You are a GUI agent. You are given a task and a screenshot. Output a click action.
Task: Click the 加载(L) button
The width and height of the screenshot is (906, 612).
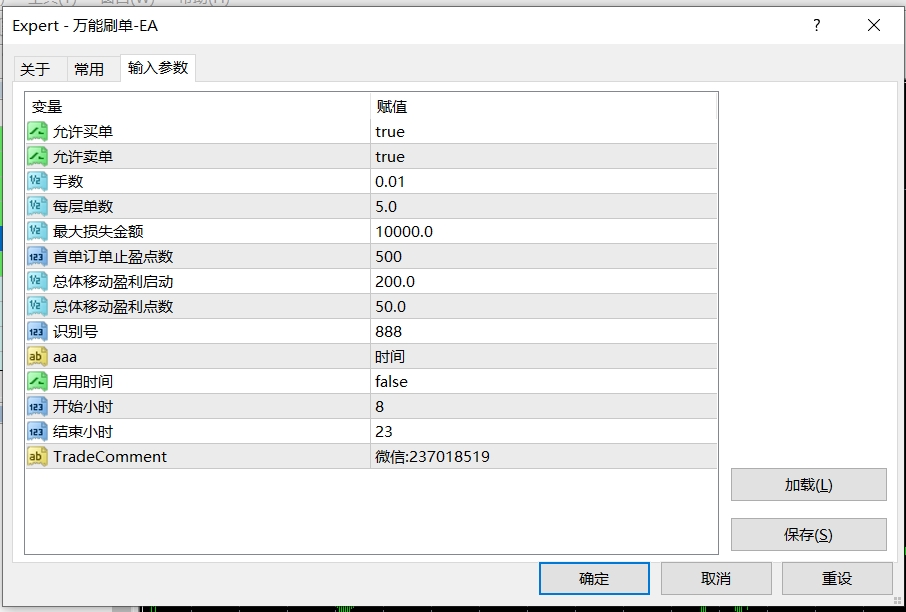click(x=808, y=485)
